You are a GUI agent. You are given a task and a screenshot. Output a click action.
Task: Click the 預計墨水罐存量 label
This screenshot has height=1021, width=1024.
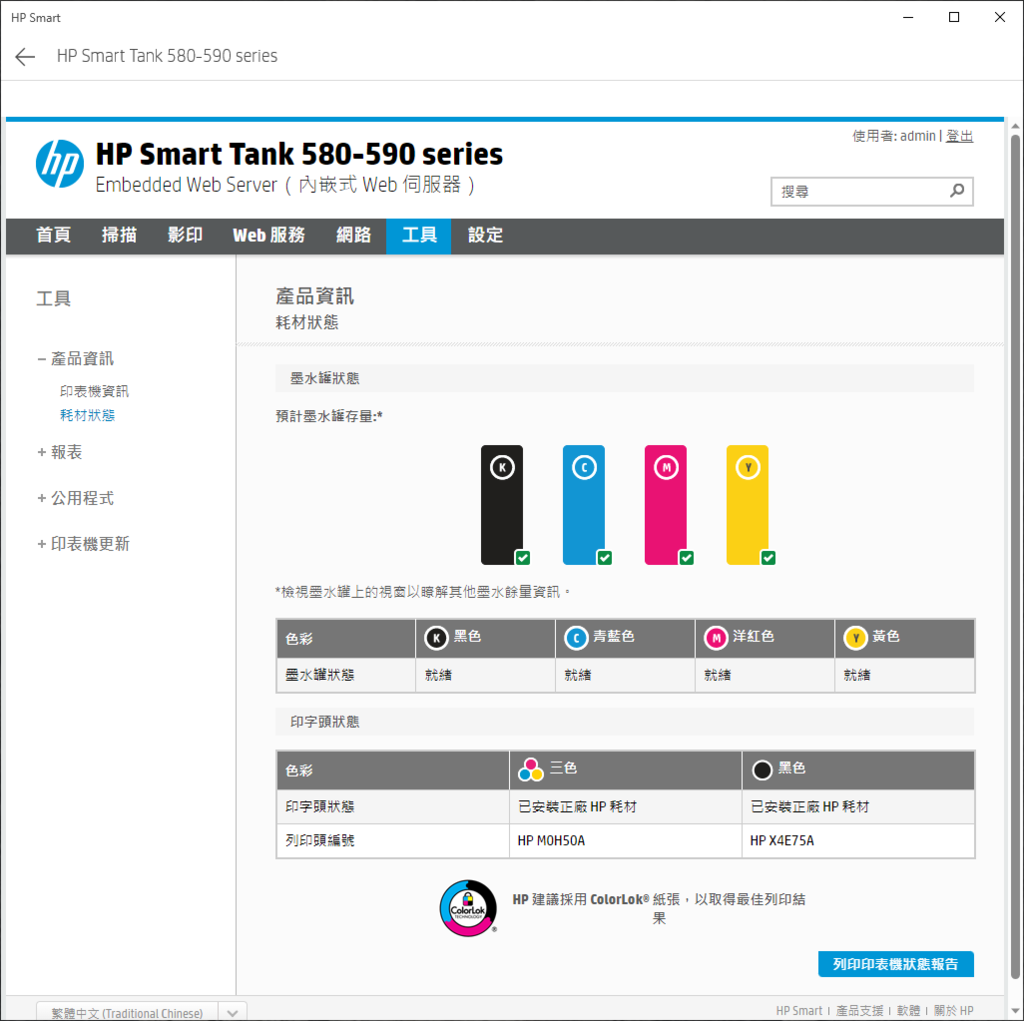(329, 416)
